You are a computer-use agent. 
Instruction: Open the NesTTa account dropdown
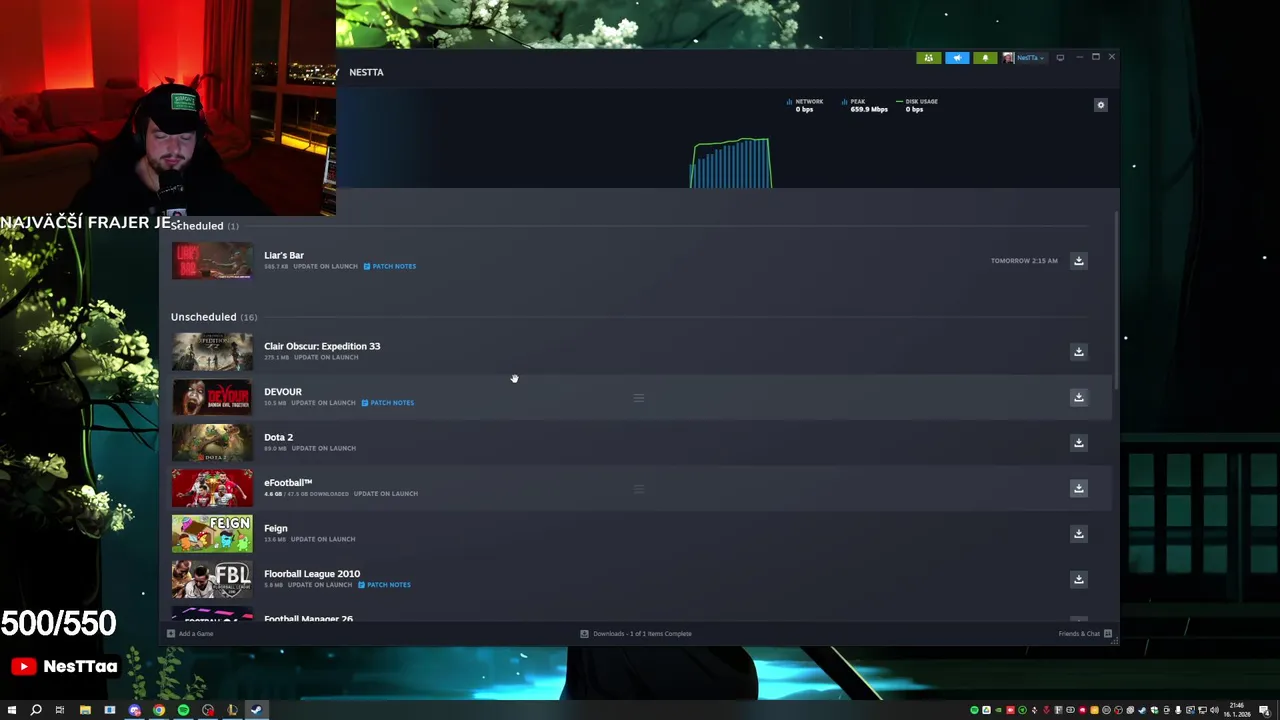click(1025, 58)
